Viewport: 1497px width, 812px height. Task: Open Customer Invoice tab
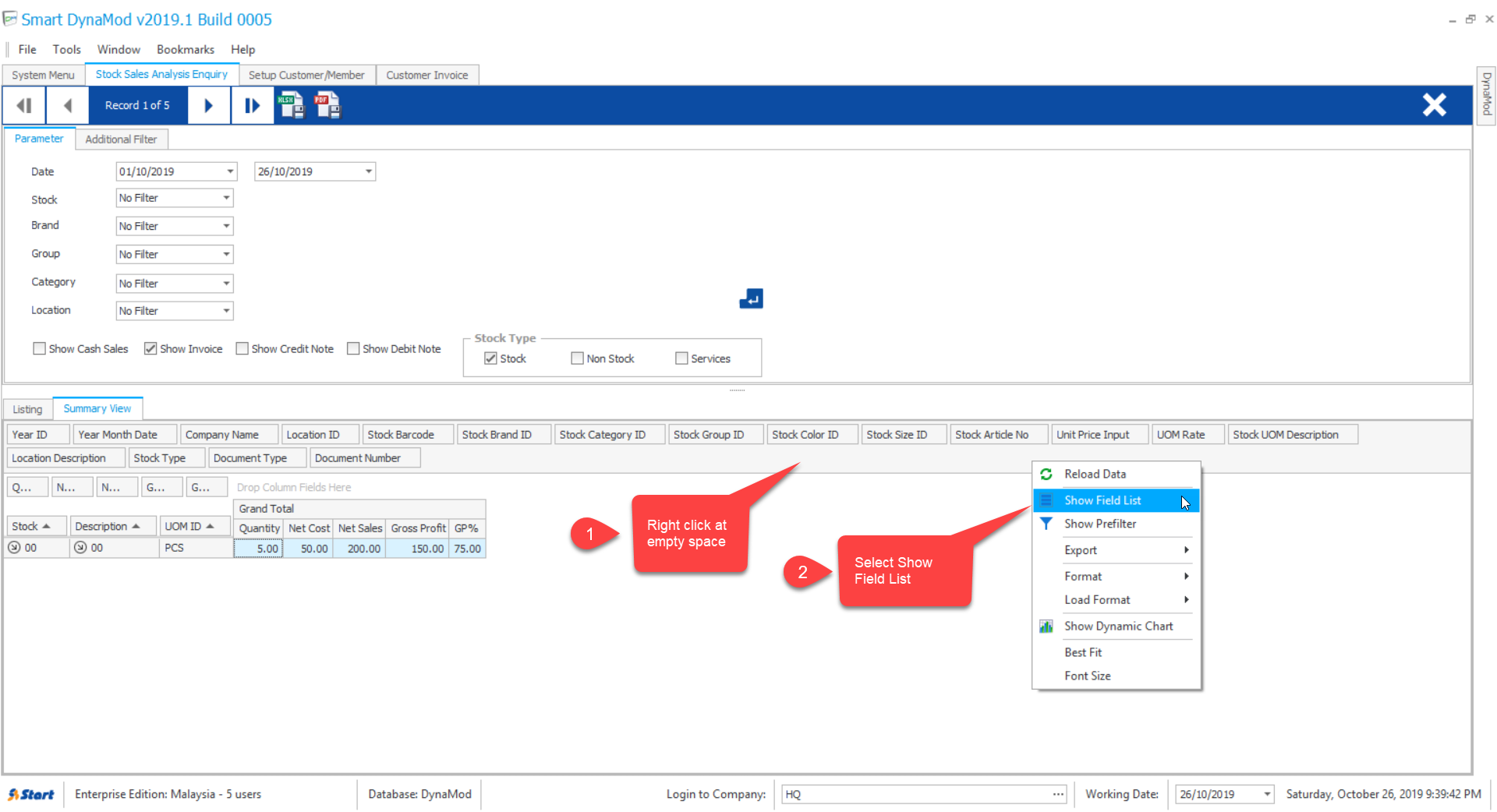pyautogui.click(x=427, y=75)
